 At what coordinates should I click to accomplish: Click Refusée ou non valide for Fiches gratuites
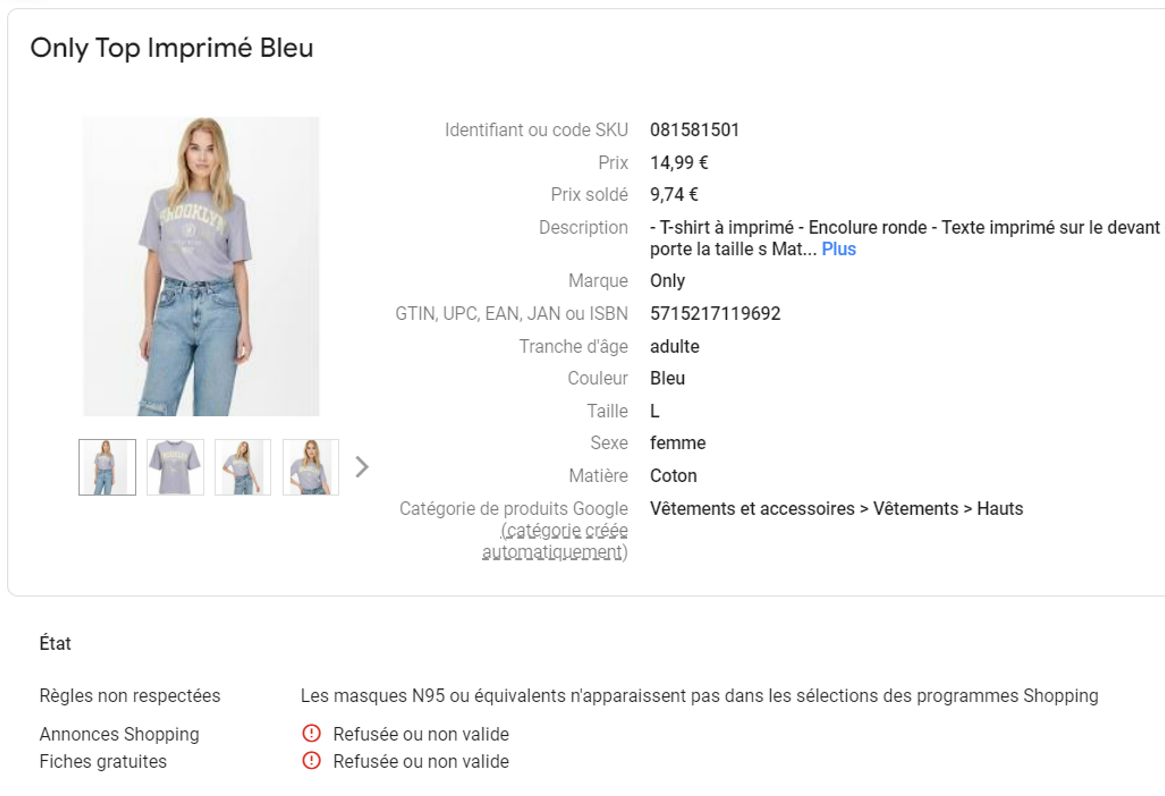coord(421,762)
